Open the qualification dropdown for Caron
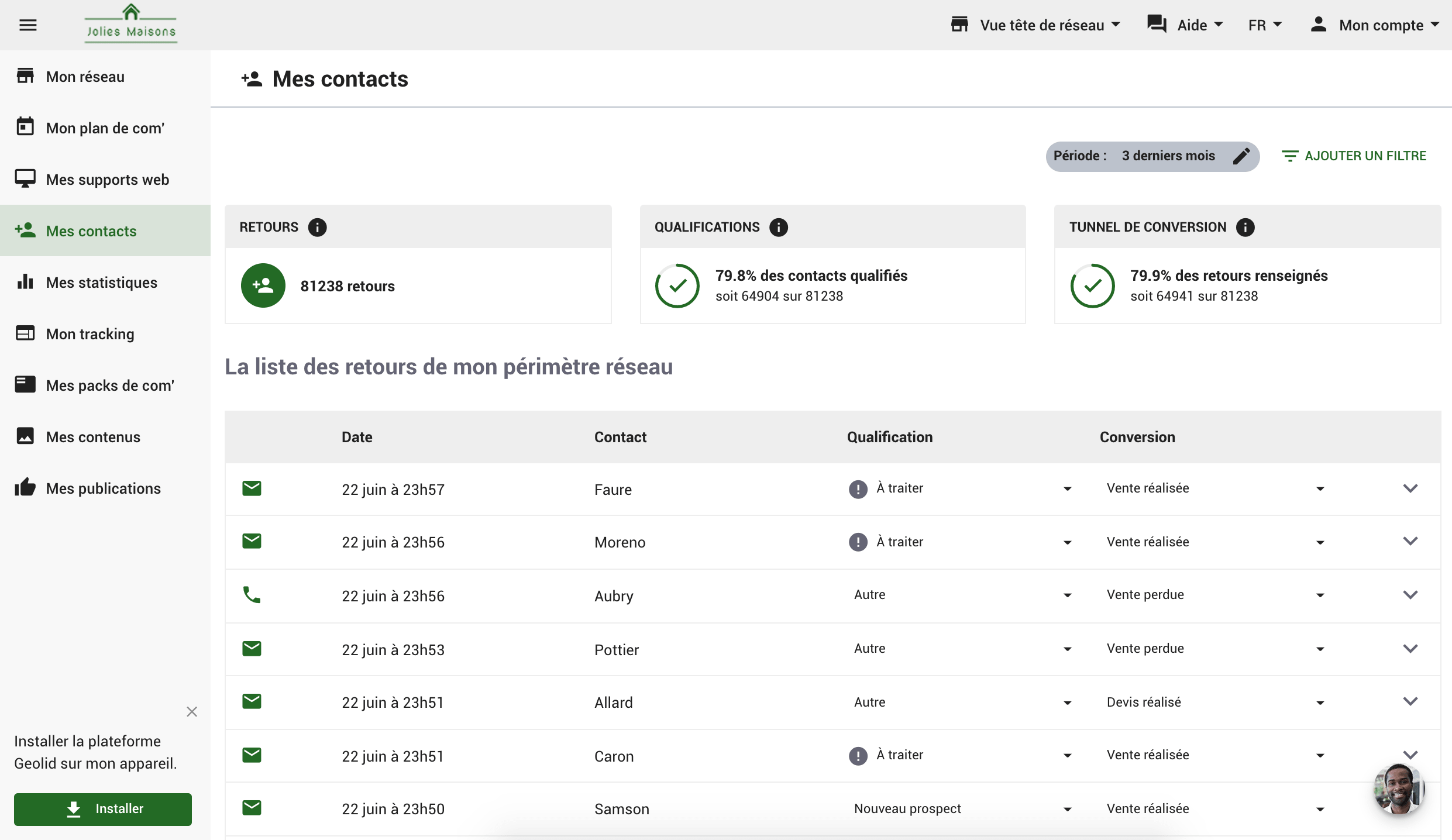The image size is (1452, 840). pyautogui.click(x=1069, y=755)
